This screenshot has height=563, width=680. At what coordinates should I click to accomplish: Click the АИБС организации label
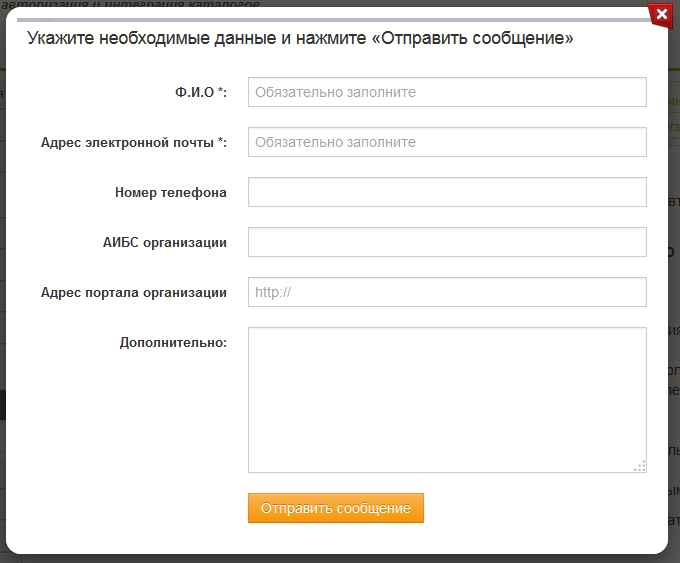164,242
